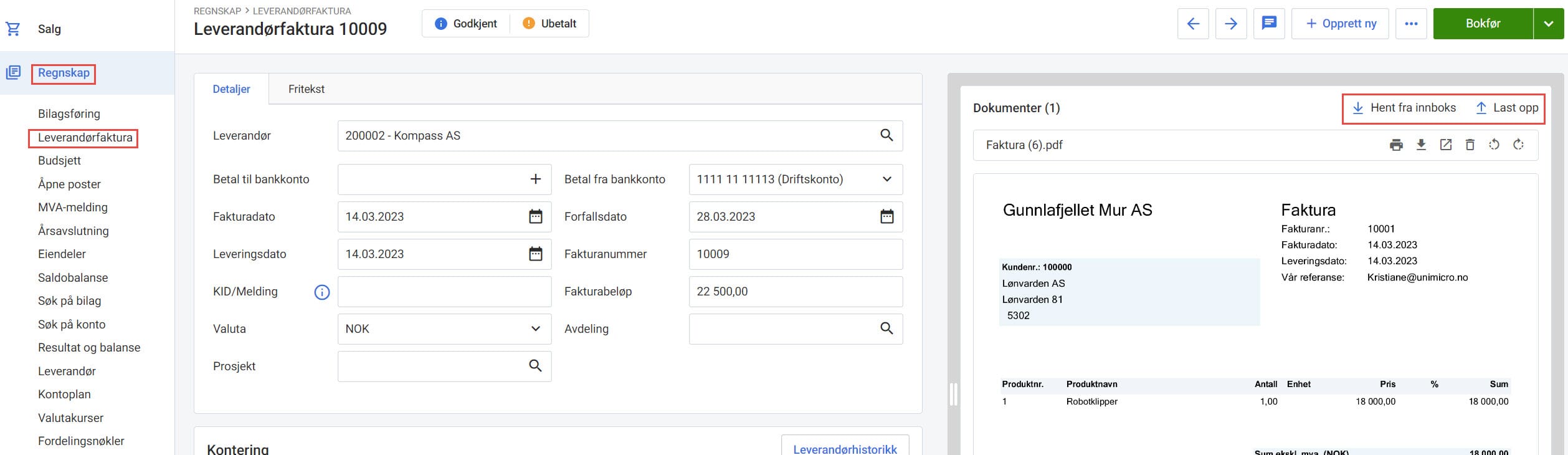Go to next invoice with right arrow

click(1231, 24)
